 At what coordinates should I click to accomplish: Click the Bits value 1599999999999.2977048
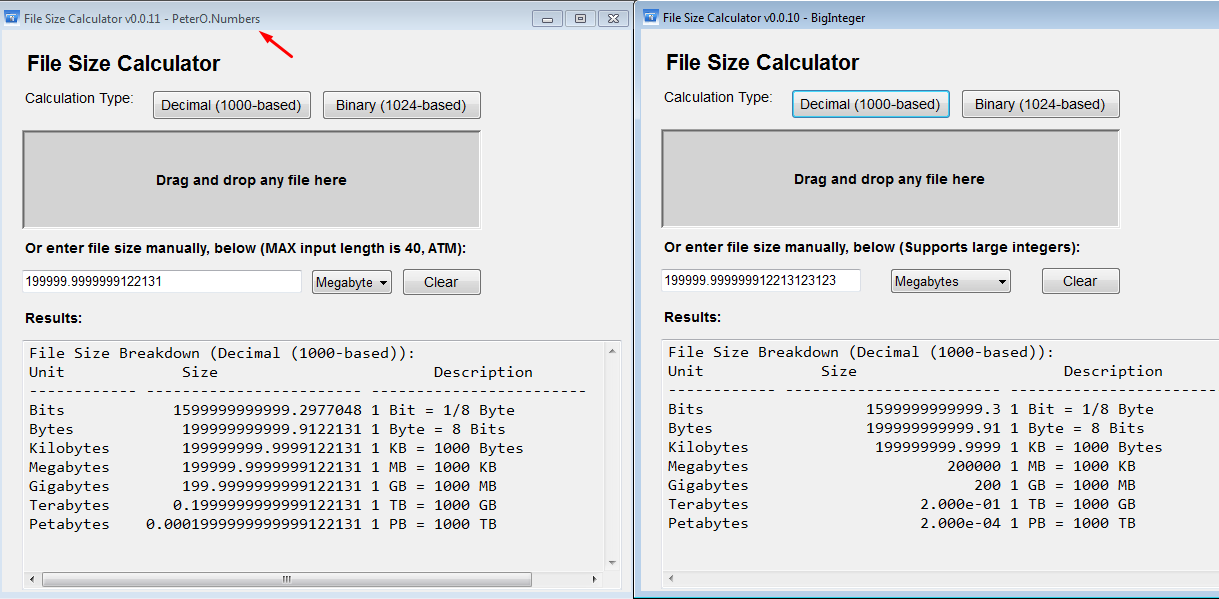267,410
